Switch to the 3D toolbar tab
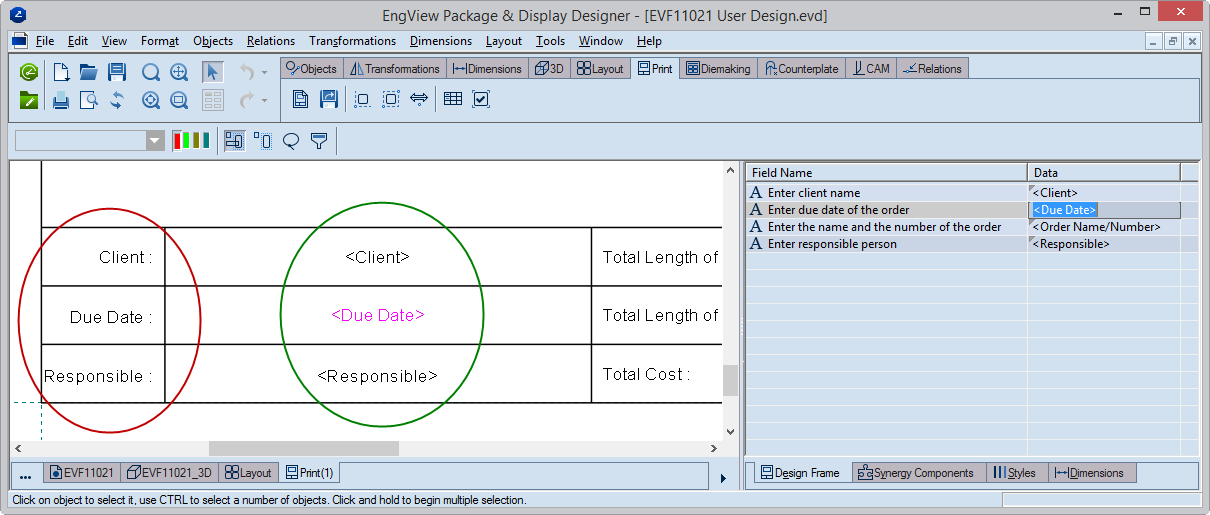This screenshot has height=515, width=1210. point(549,69)
